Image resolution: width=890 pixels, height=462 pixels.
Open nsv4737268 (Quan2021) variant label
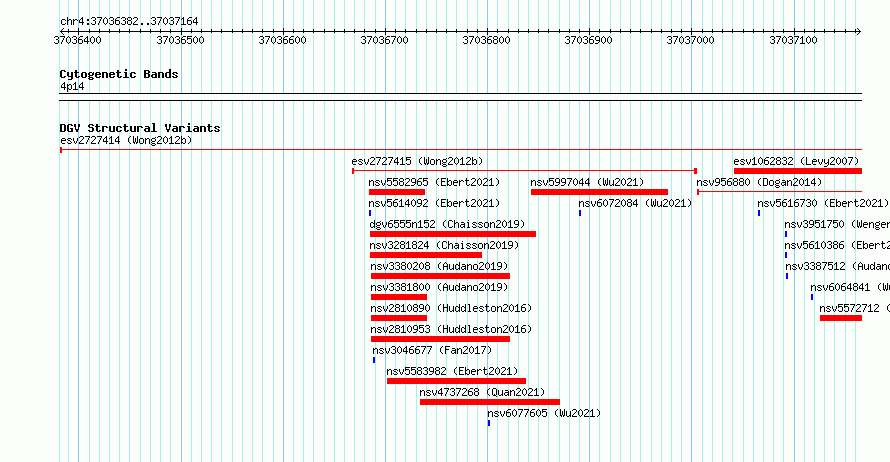tap(482, 392)
